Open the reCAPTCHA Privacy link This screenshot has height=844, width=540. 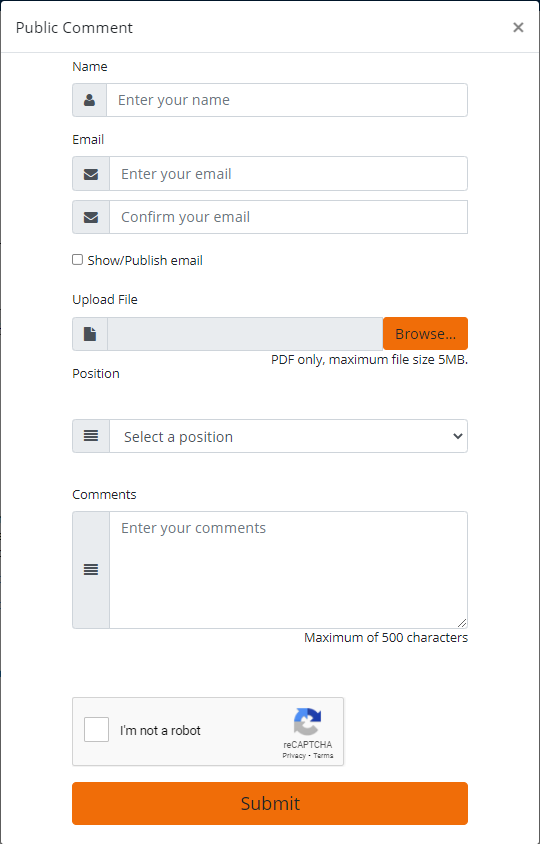point(293,756)
